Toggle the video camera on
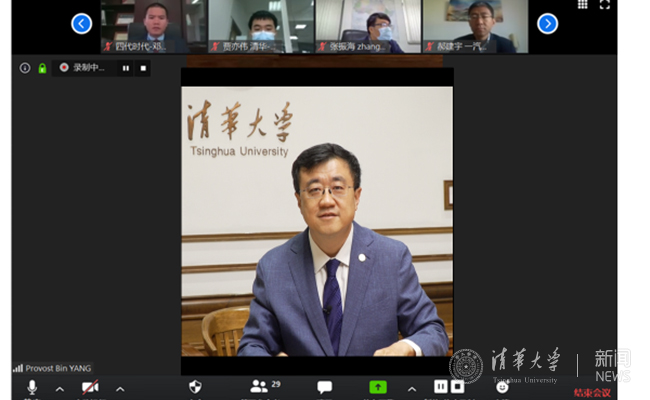Image resolution: width=650 pixels, height=400 pixels. tap(90, 387)
